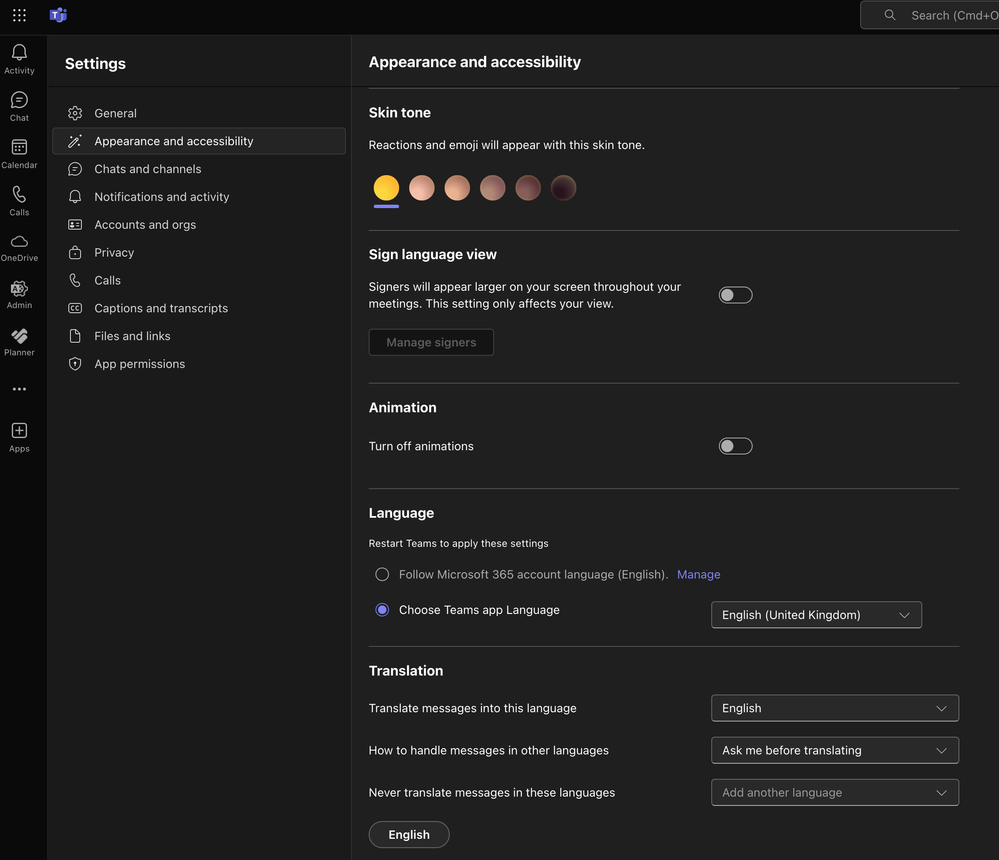
Task: Select the medium-light skin tone swatch
Action: coord(457,188)
